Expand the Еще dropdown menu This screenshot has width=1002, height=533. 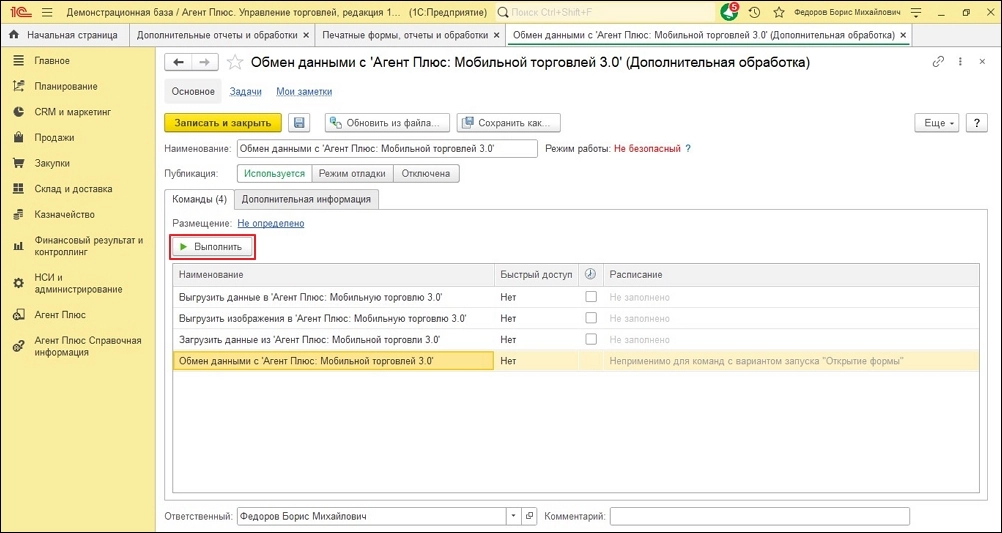click(937, 123)
